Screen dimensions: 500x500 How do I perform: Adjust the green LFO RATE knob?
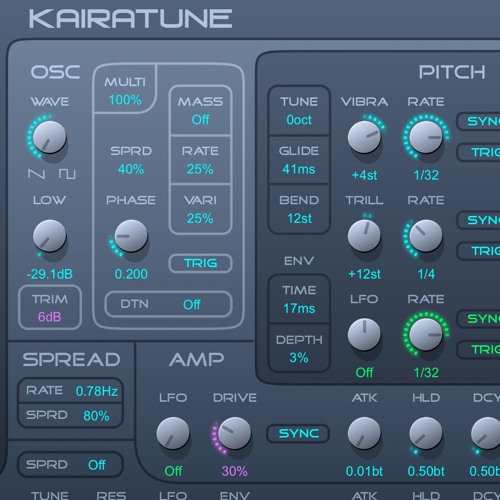426,334
